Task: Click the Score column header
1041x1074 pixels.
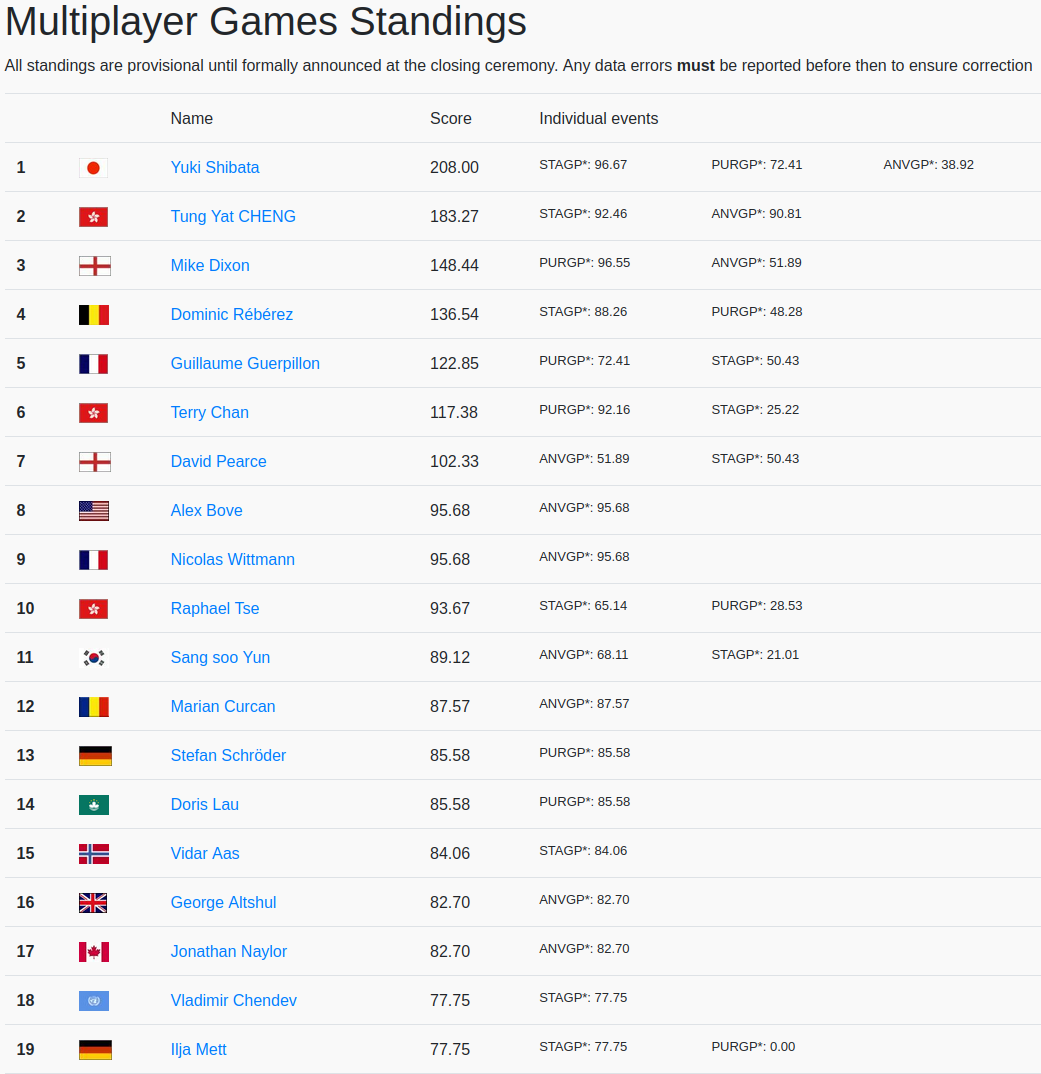Action: (x=451, y=118)
